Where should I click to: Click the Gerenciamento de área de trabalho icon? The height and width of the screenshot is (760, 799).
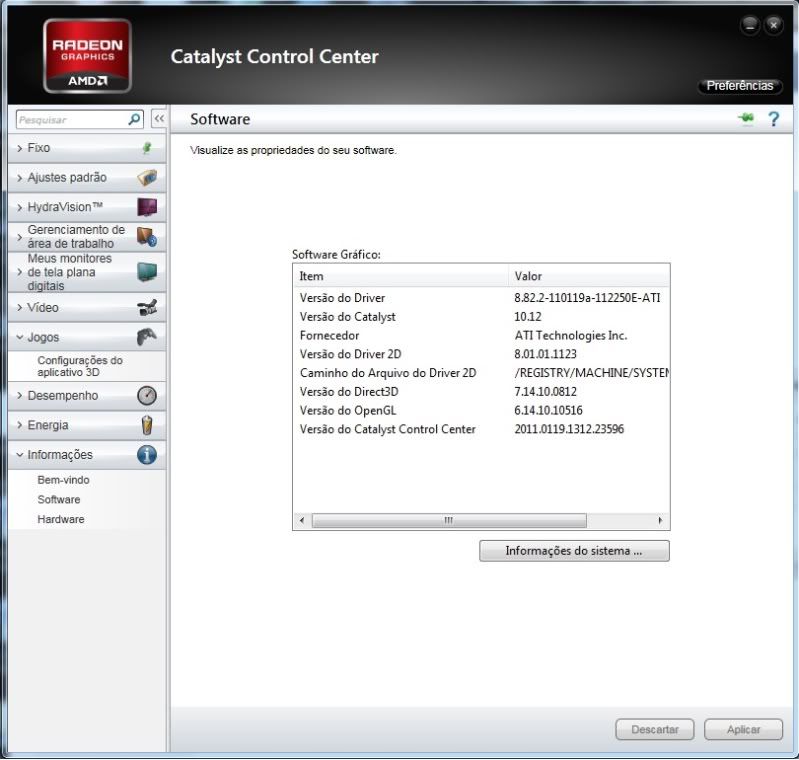[x=147, y=237]
